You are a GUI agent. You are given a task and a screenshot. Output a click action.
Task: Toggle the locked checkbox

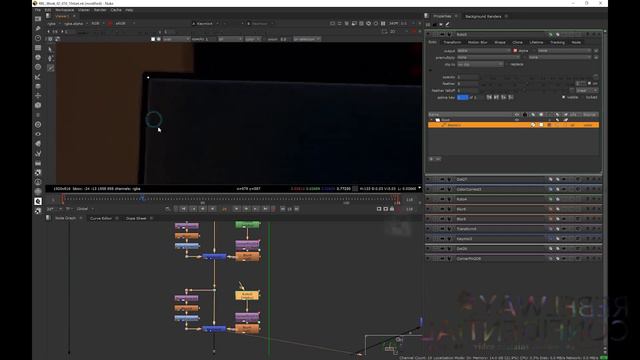click(583, 97)
